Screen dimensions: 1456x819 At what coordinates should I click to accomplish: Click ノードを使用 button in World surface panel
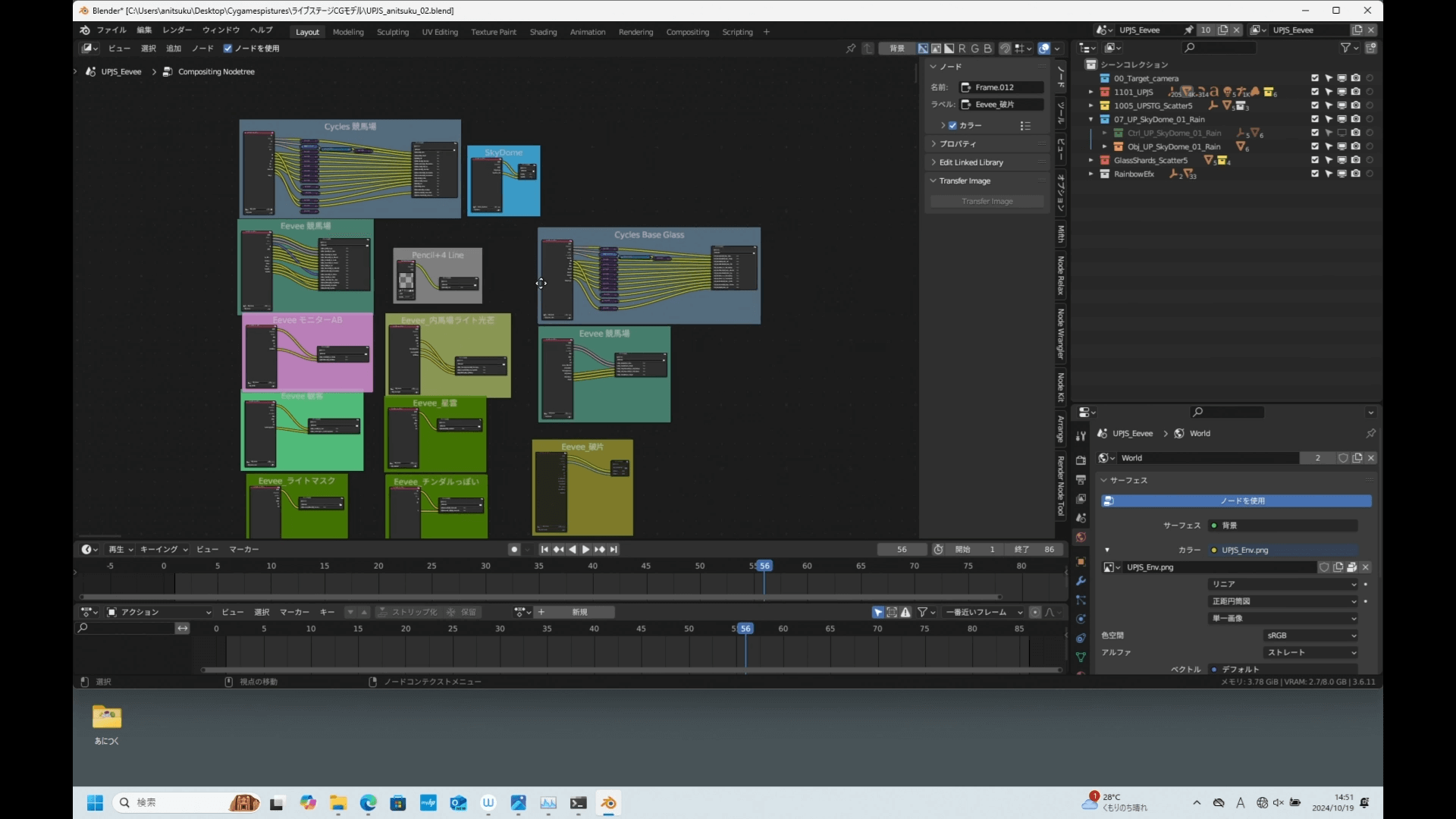tap(1236, 501)
